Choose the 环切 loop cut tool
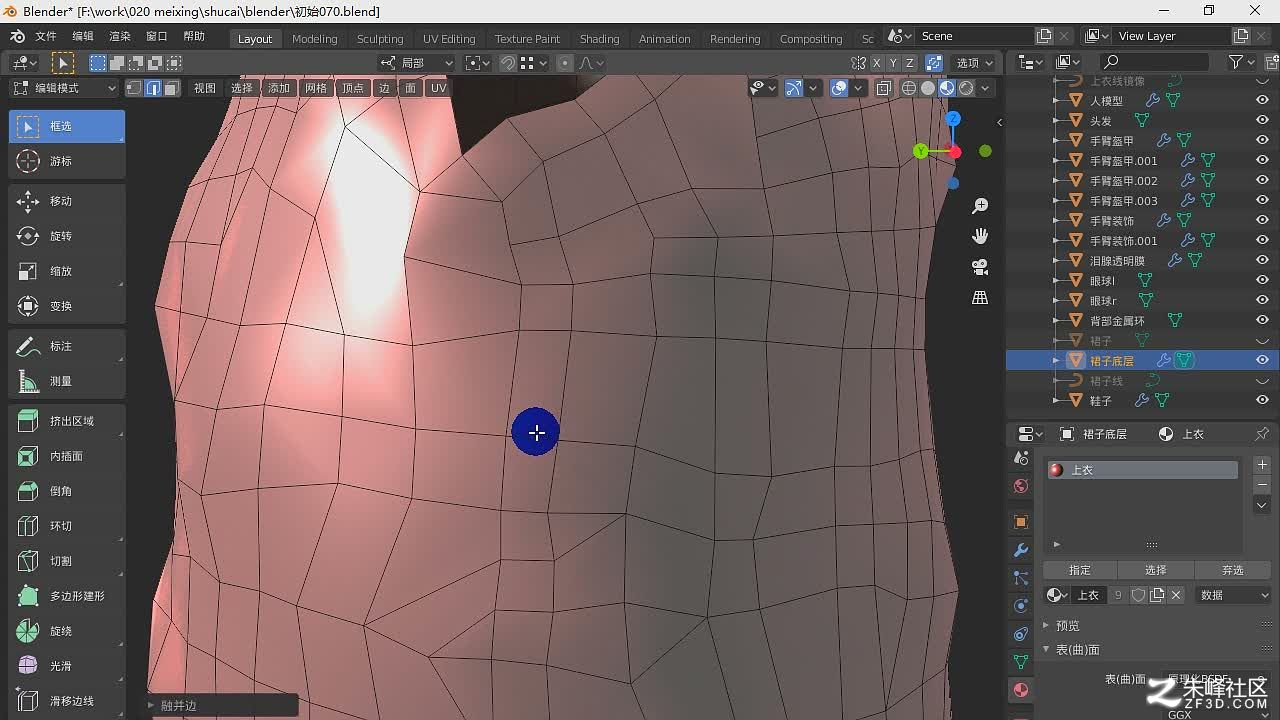 click(x=66, y=526)
